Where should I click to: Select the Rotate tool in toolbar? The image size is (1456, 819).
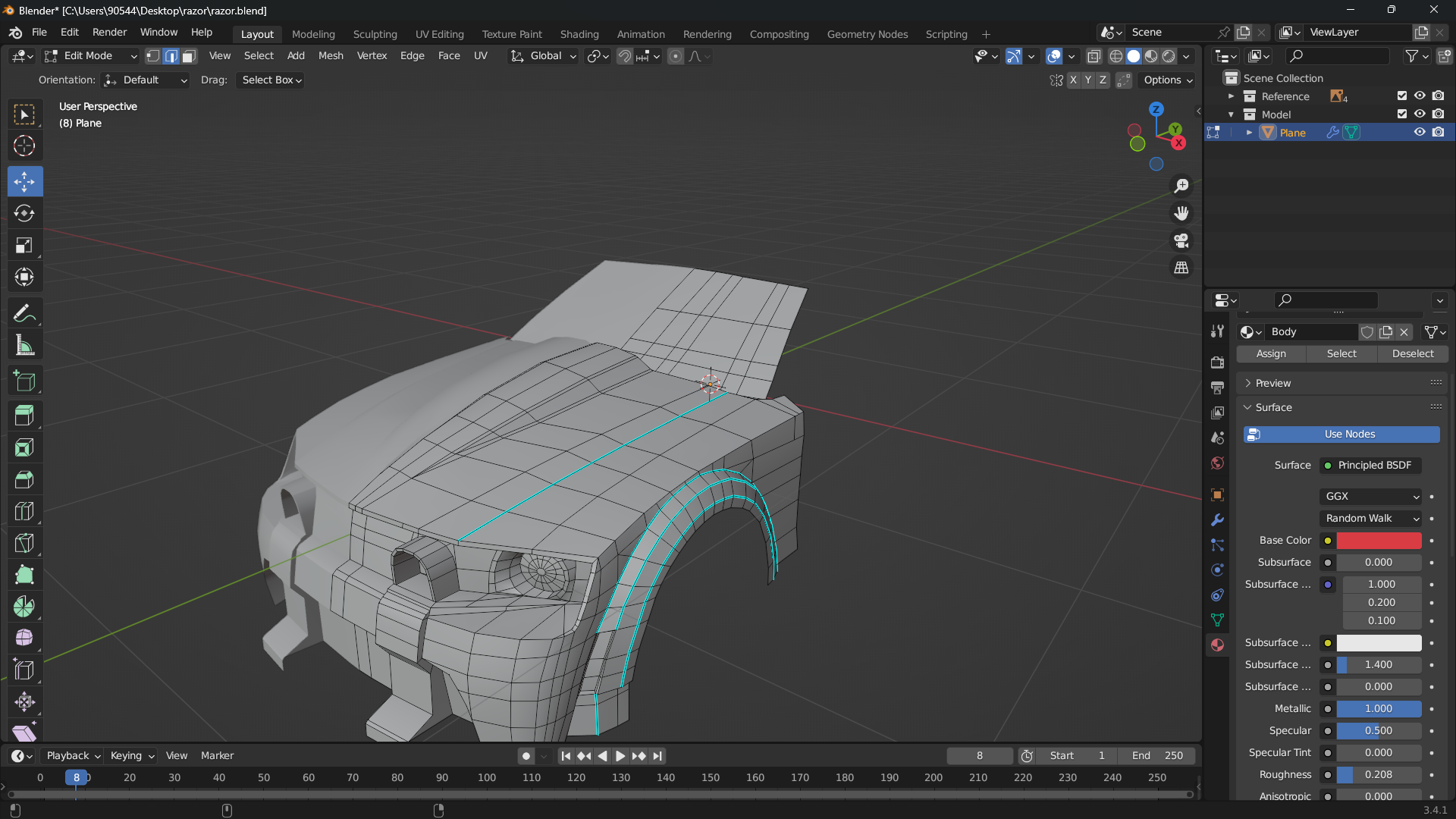[24, 213]
